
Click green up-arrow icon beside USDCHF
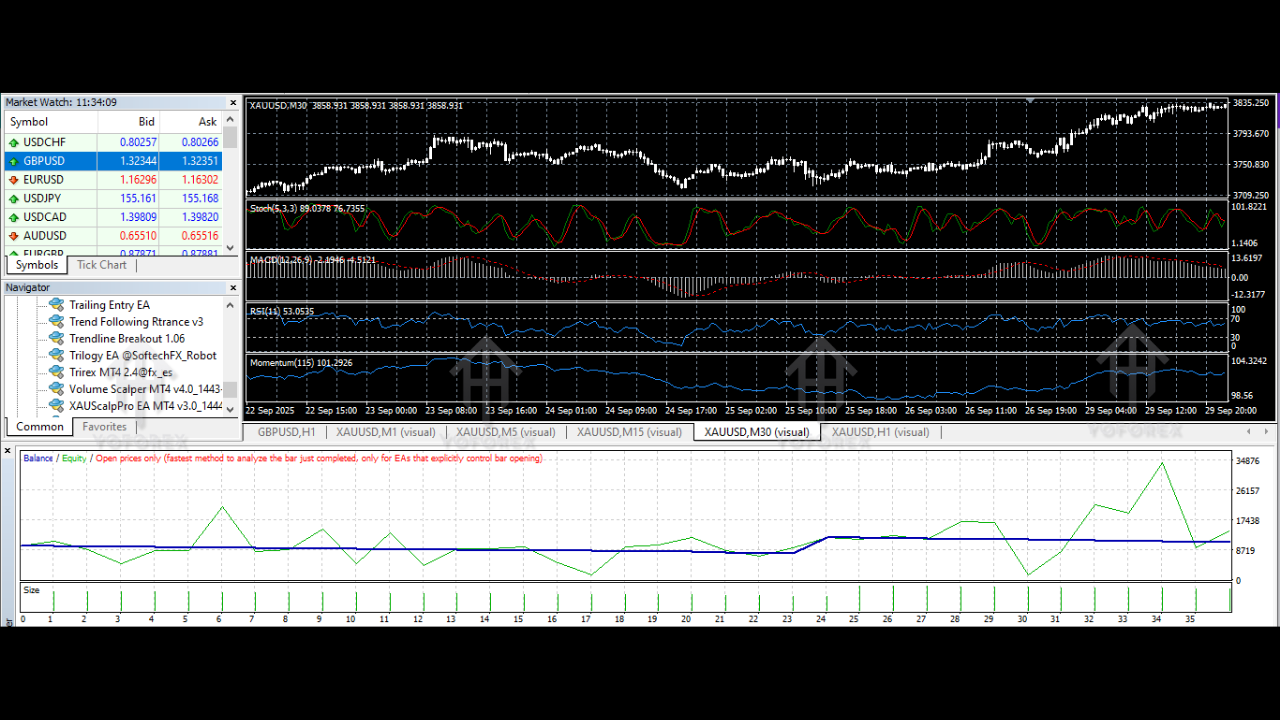12,142
